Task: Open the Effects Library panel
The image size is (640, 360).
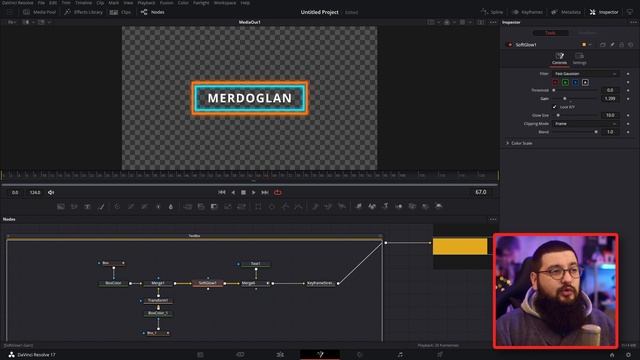Action: tap(83, 12)
